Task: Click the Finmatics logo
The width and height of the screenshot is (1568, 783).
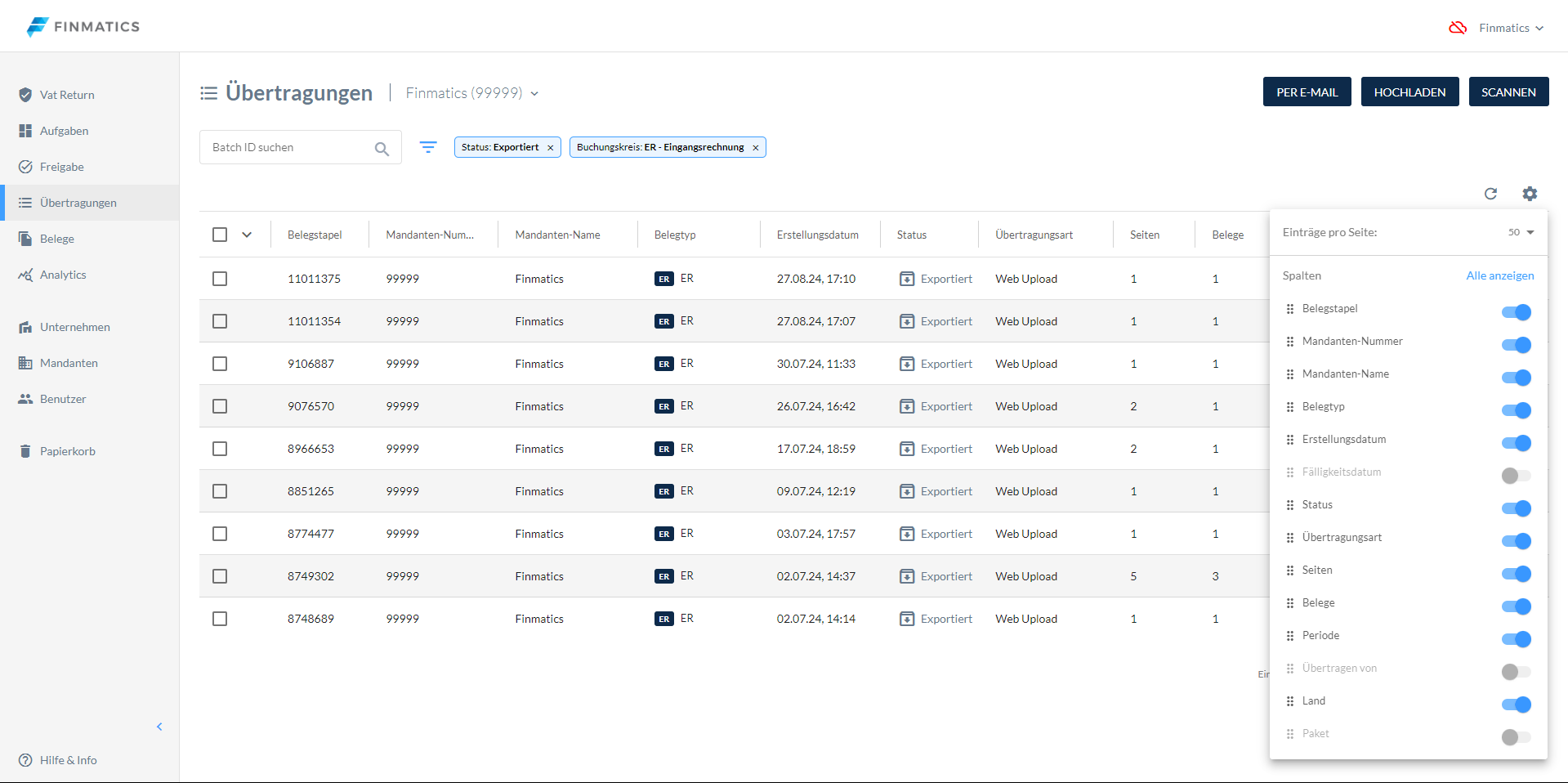Action: 83,26
